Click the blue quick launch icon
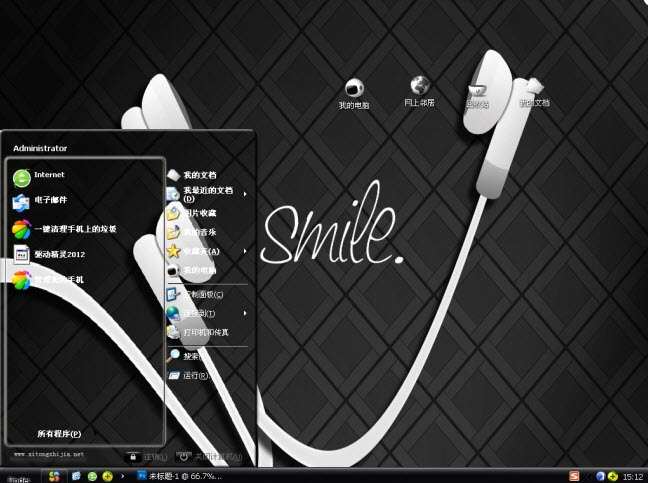This screenshot has height=483, width=648. point(76,476)
